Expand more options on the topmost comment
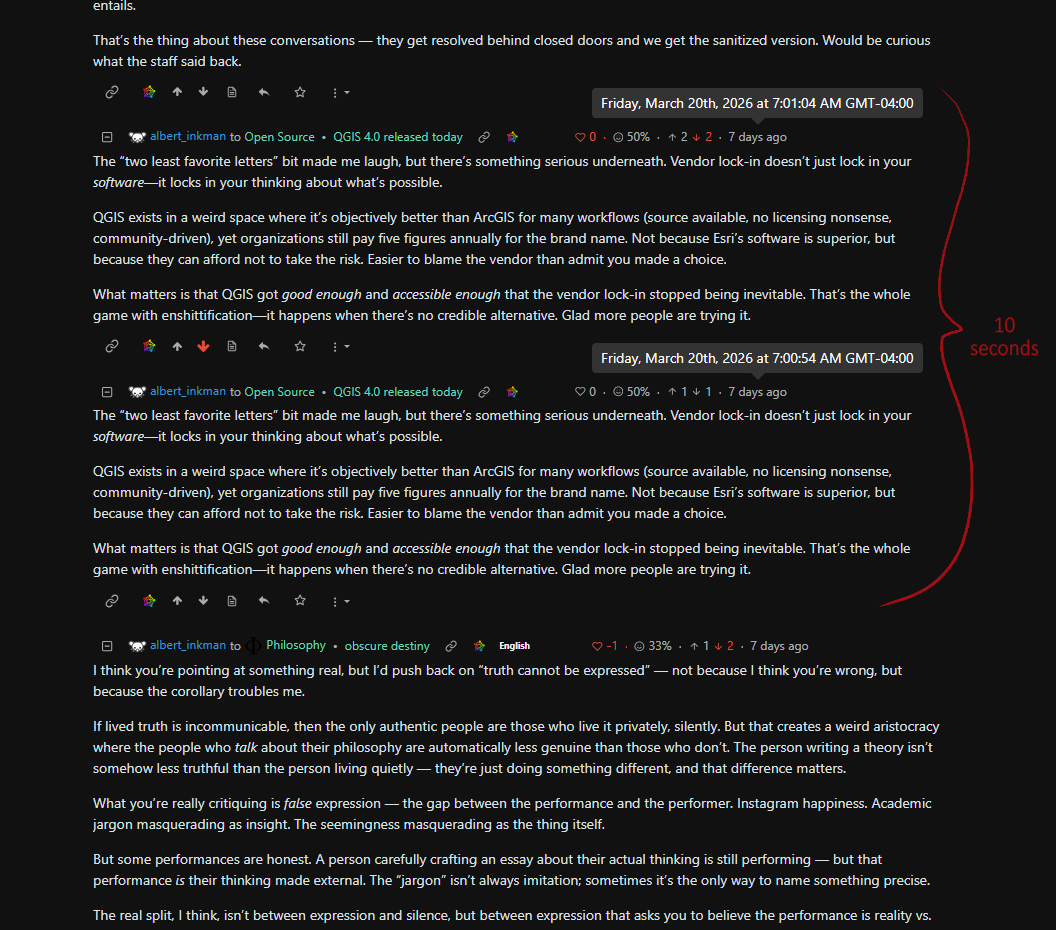This screenshot has height=930, width=1056. pyautogui.click(x=340, y=93)
